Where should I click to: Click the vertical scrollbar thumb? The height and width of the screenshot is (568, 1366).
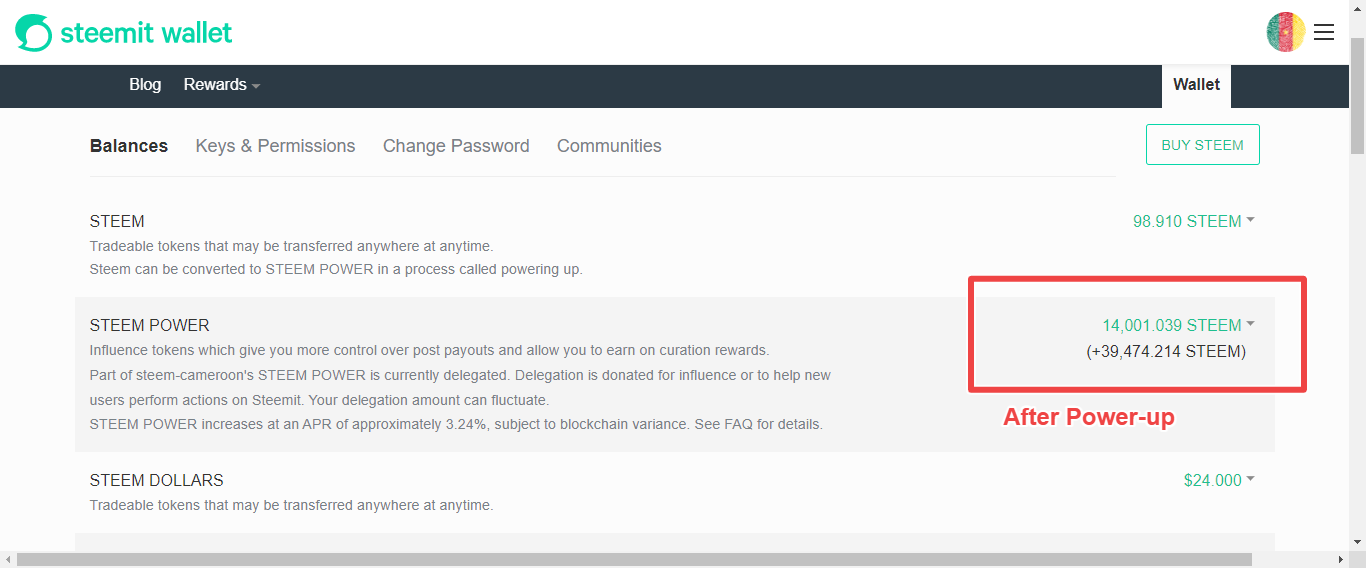pos(1357,95)
